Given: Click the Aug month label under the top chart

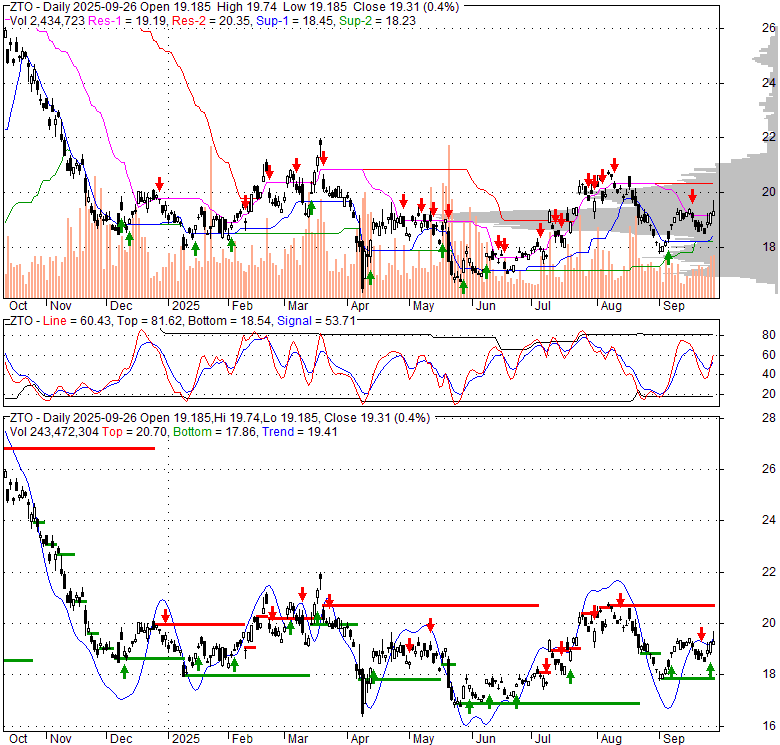Looking at the screenshot, I should (x=611, y=306).
